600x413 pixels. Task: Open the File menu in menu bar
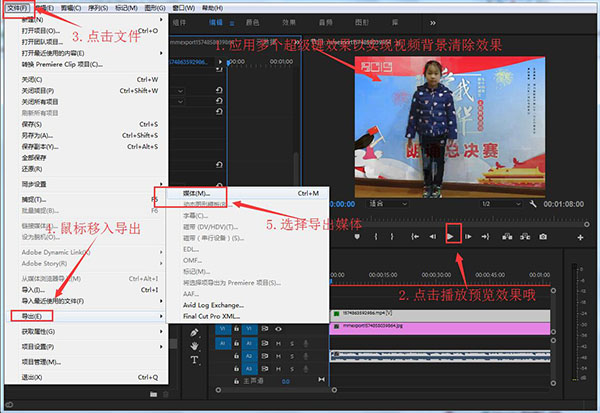click(18, 8)
